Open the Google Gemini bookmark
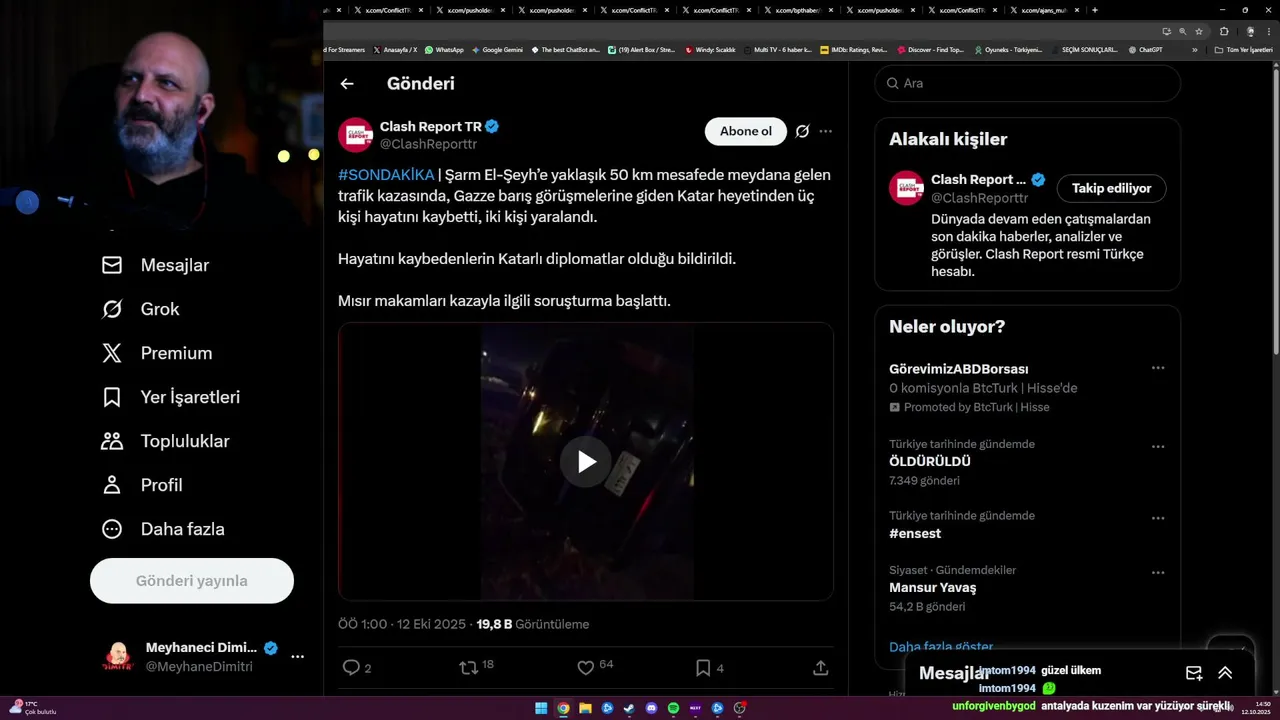The height and width of the screenshot is (720, 1280). click(x=497, y=49)
